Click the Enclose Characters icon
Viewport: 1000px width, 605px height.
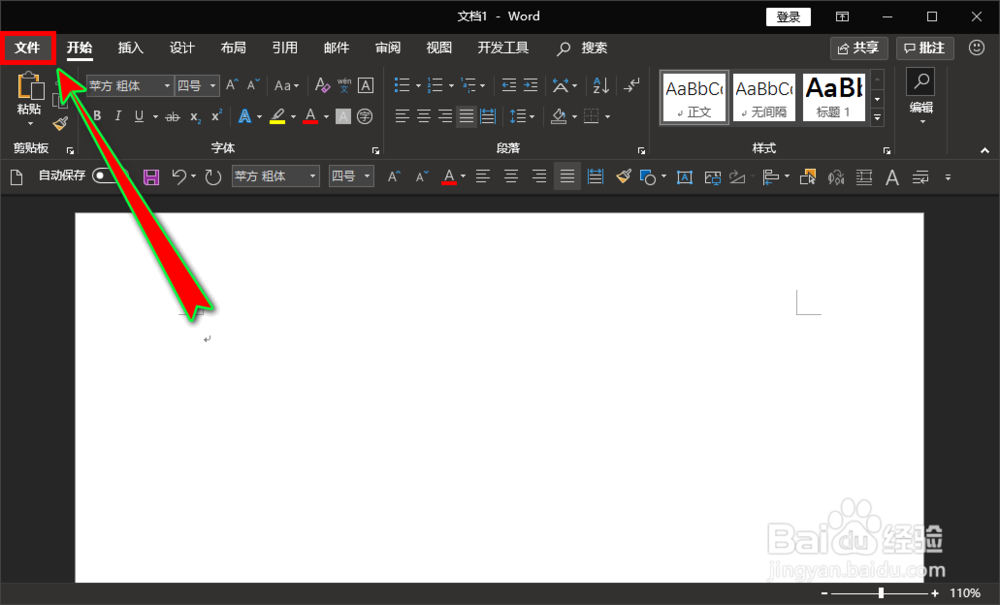[365, 116]
